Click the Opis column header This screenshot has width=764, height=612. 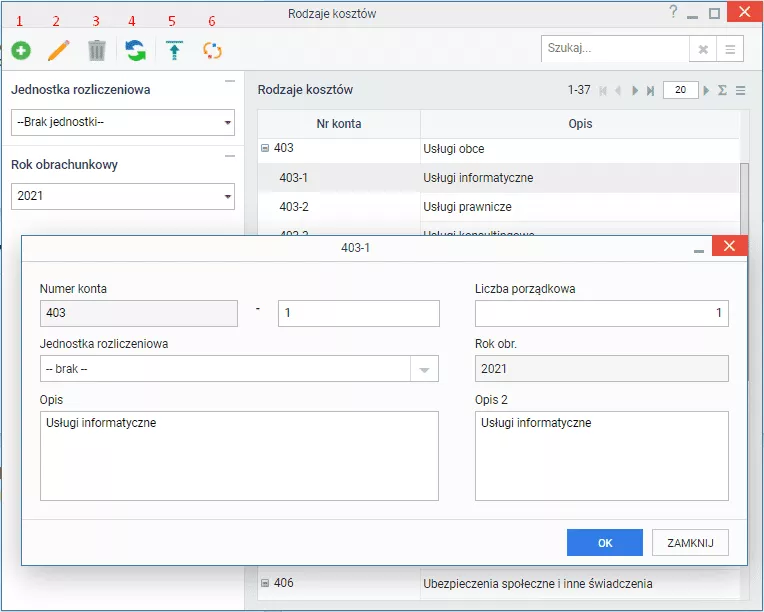[580, 124]
